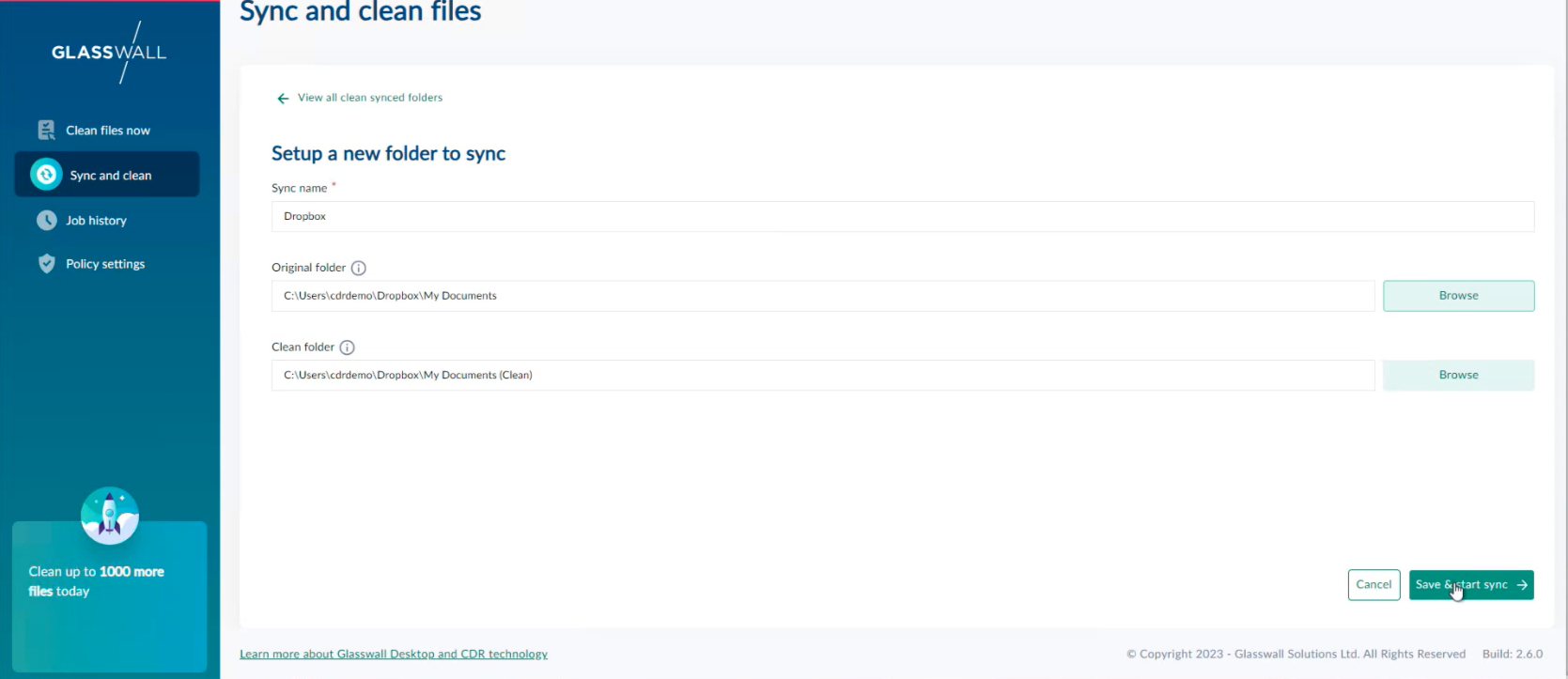Click the Sync and clean circular arrows icon
Screen dimensions: 1568x679
[46, 175]
